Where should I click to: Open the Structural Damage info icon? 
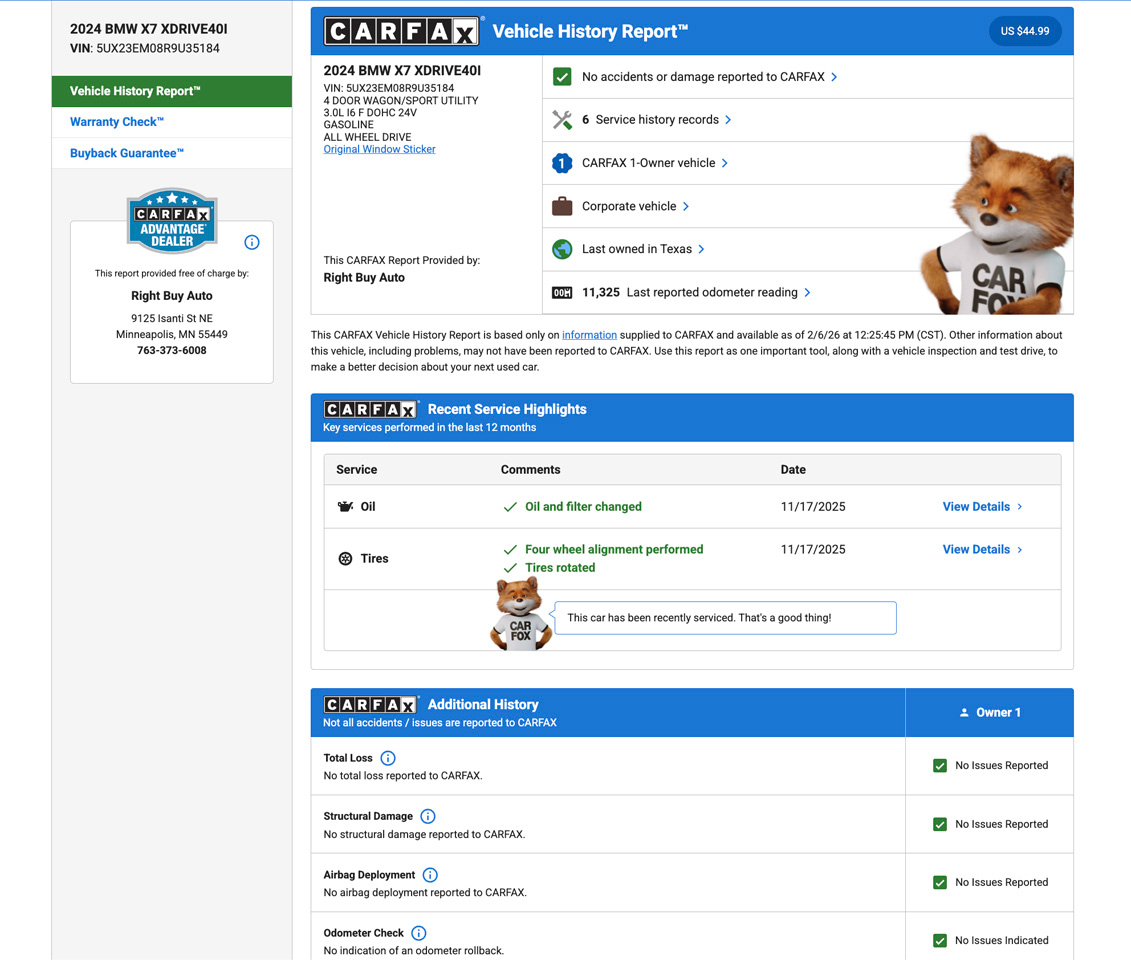pos(428,816)
